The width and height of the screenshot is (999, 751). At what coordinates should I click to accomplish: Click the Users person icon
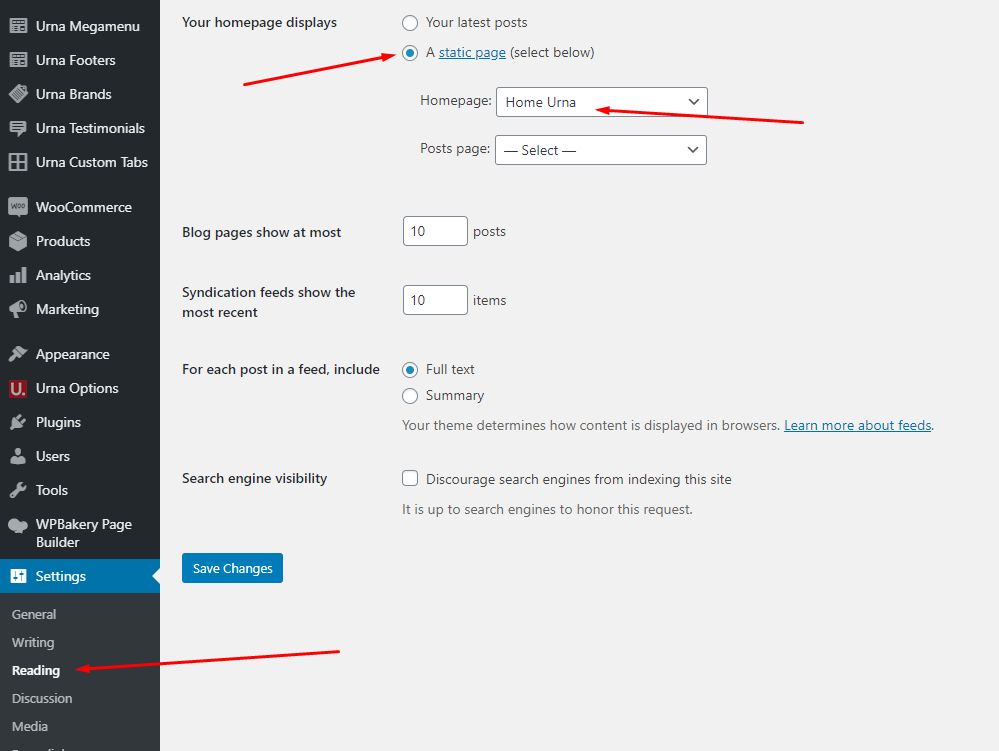(18, 456)
